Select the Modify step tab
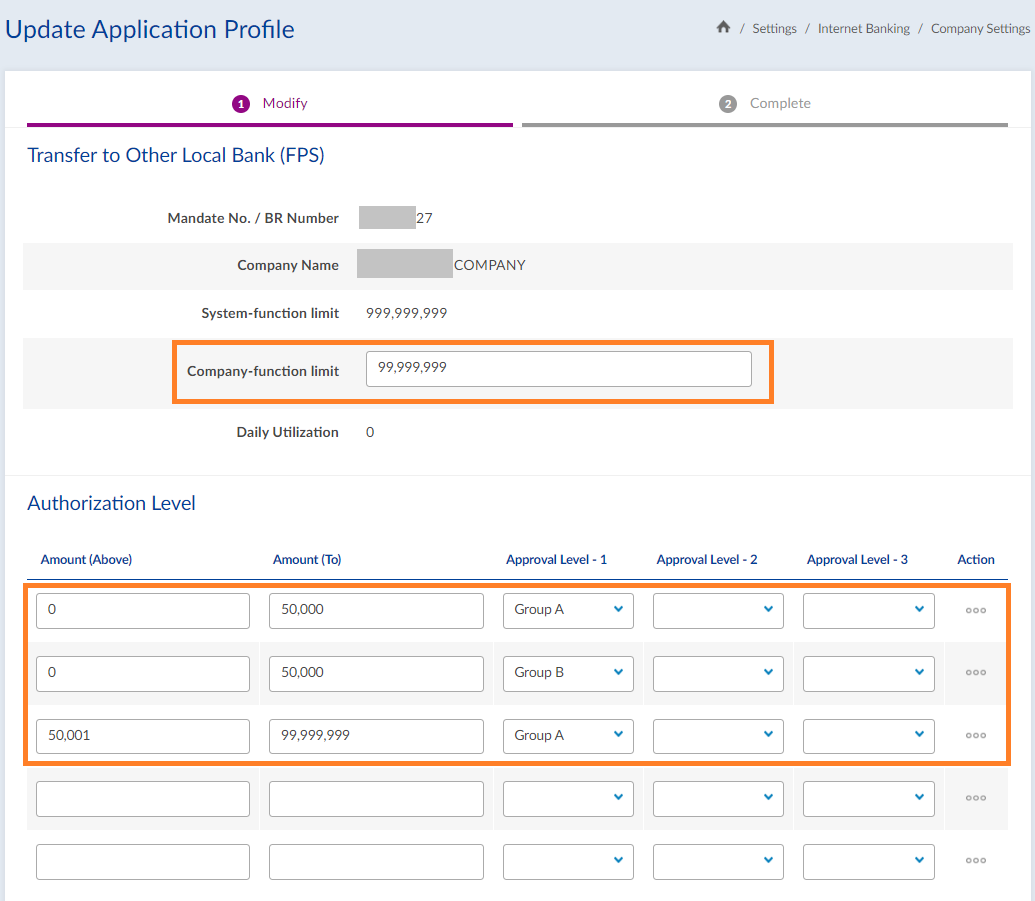 (x=270, y=104)
